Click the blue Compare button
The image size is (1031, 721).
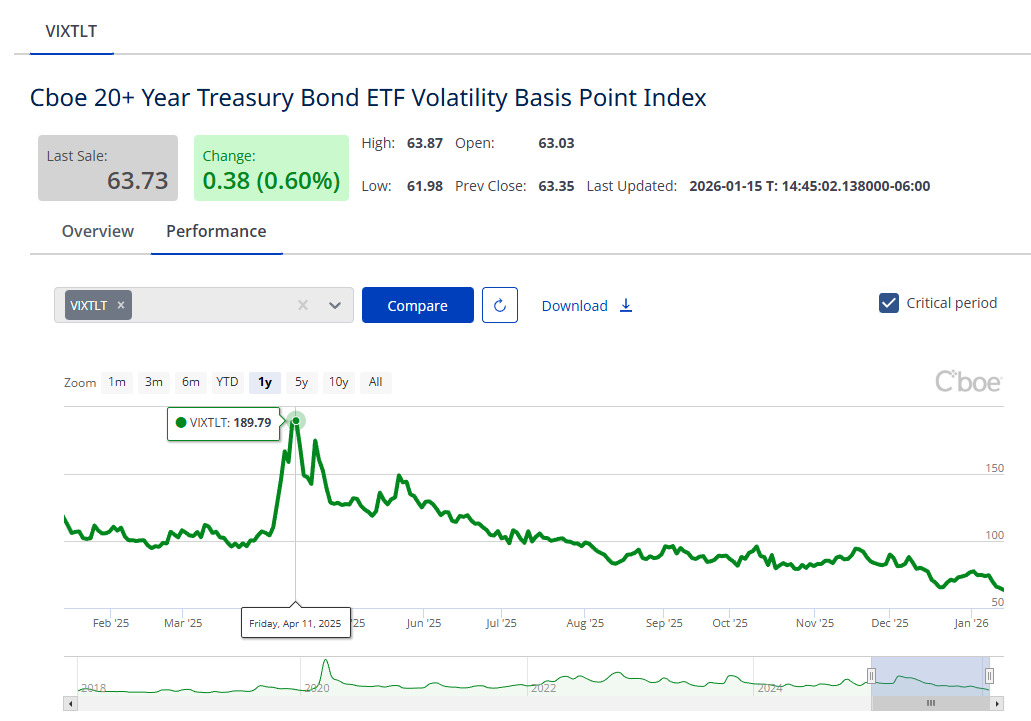(417, 305)
